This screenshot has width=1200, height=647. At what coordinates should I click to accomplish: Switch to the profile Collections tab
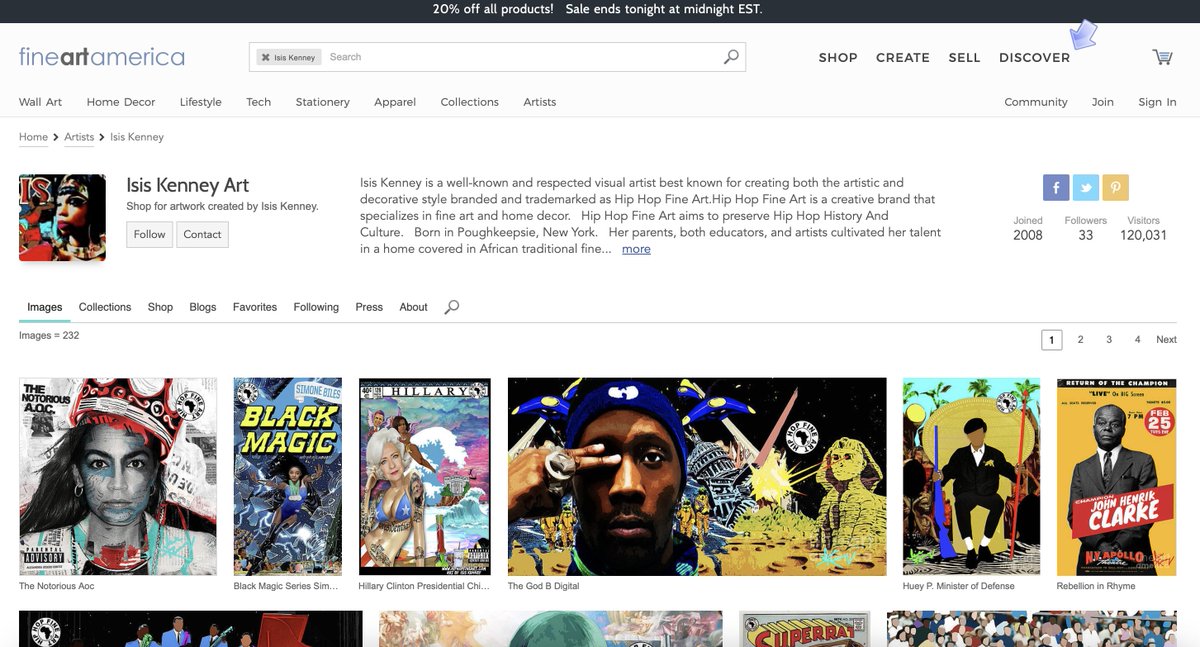pyautogui.click(x=105, y=307)
